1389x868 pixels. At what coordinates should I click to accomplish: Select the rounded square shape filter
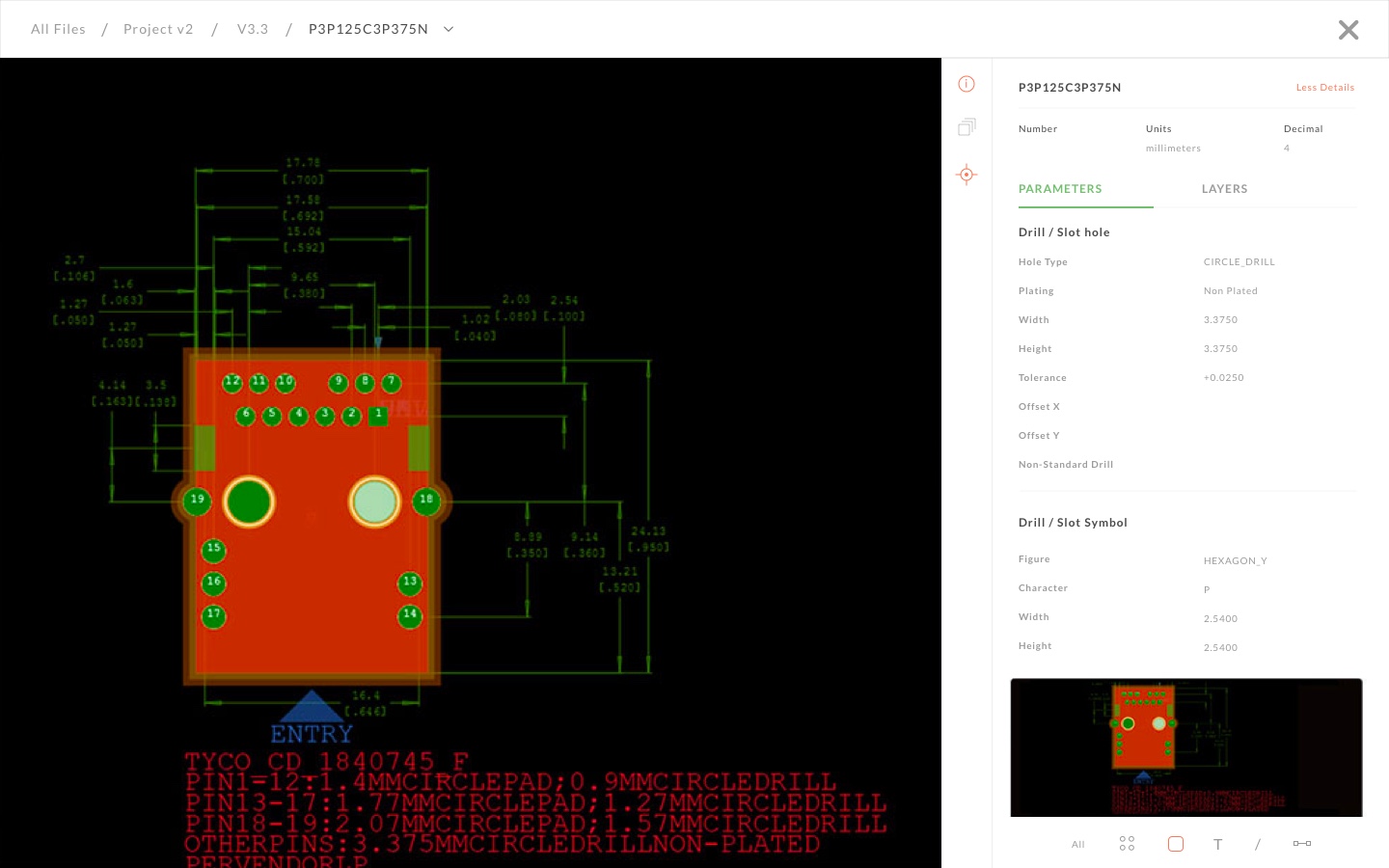[1175, 844]
